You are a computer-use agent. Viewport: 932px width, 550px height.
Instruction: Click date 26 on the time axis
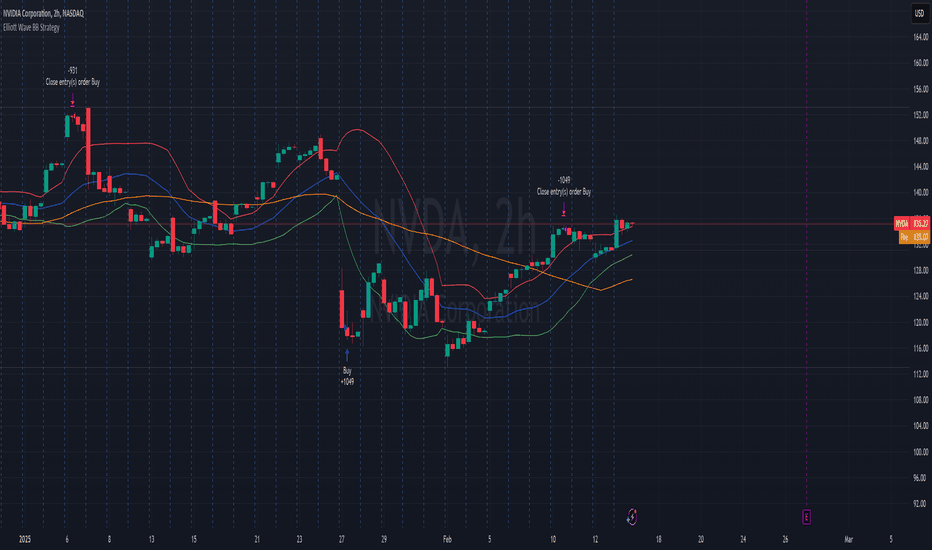point(785,539)
